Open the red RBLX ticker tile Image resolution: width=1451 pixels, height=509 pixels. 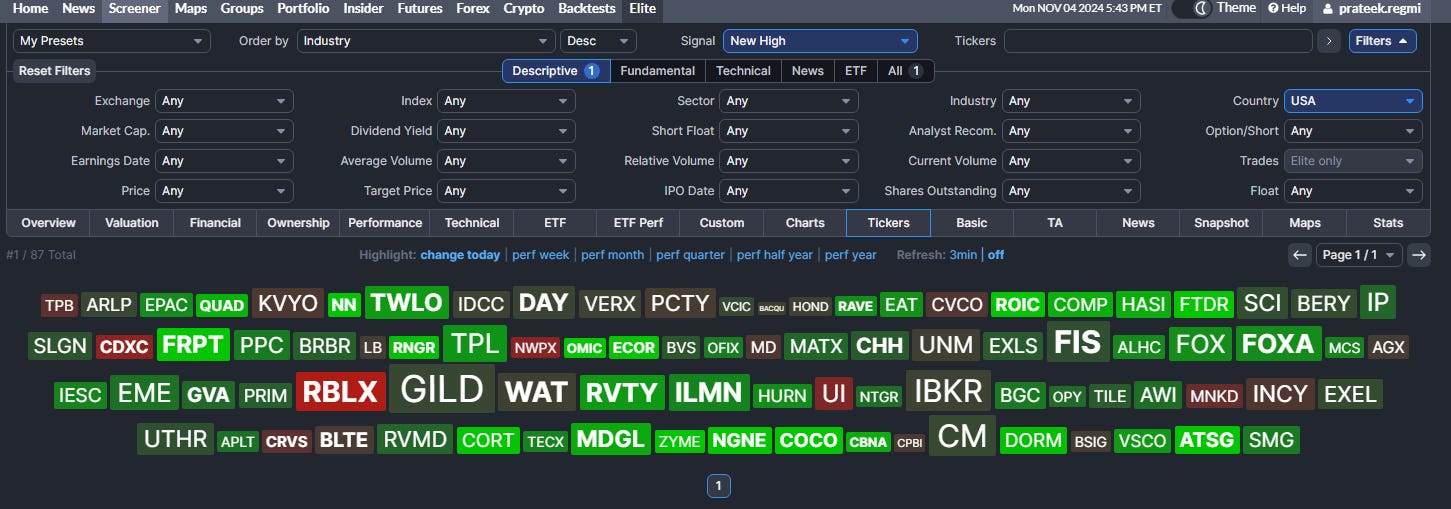[x=341, y=392]
